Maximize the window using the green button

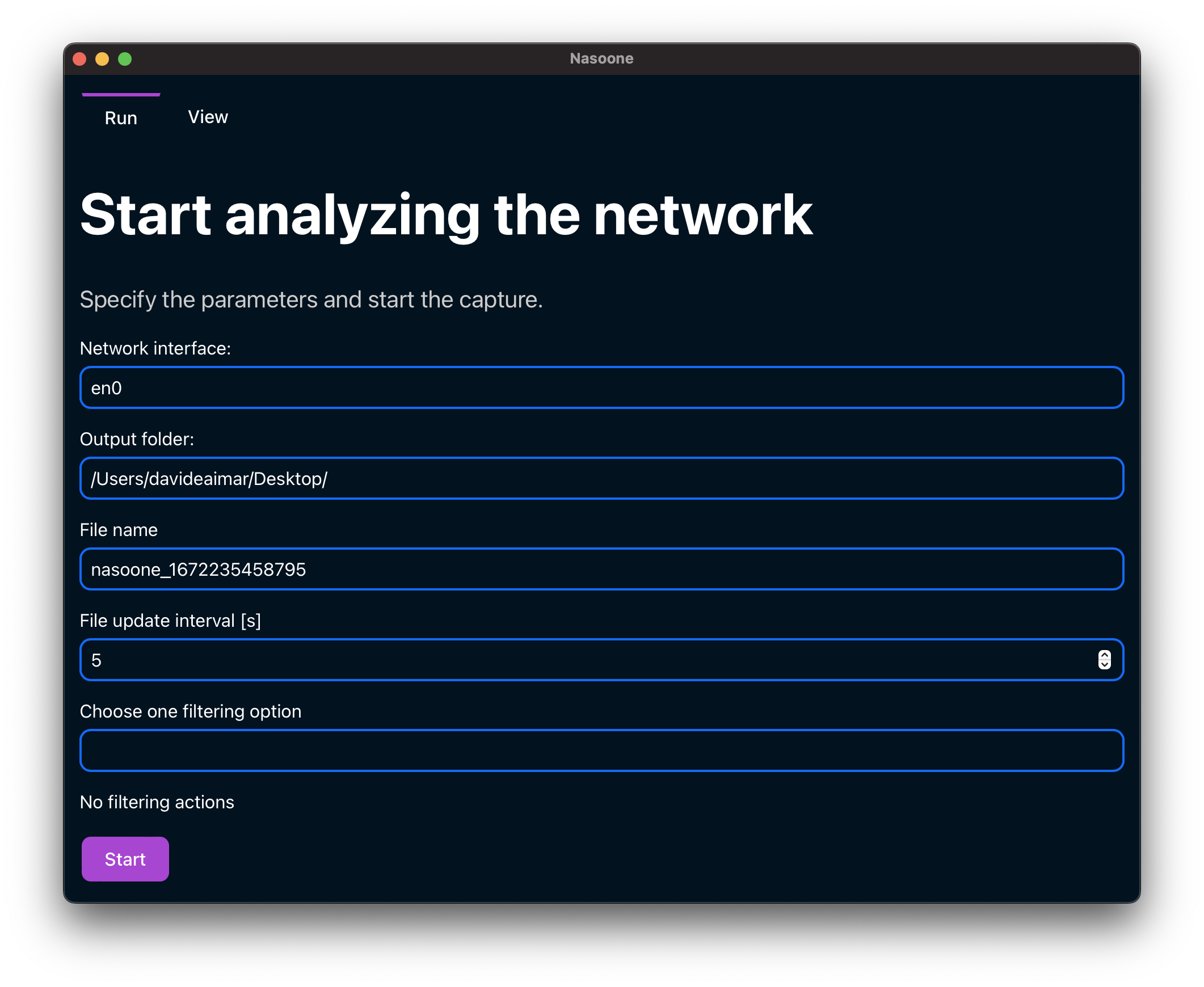point(125,59)
